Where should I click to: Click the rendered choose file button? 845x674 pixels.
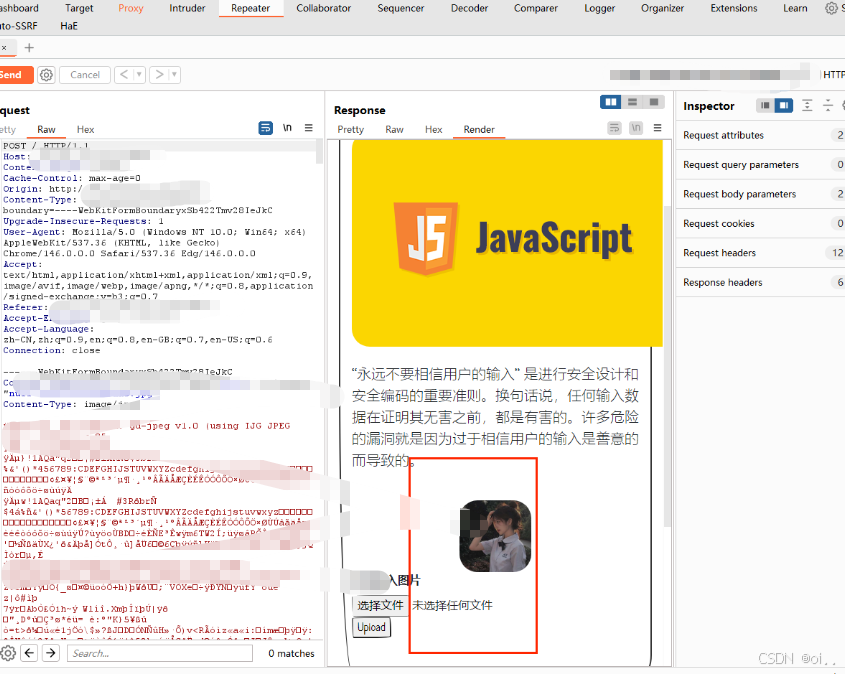tap(380, 605)
